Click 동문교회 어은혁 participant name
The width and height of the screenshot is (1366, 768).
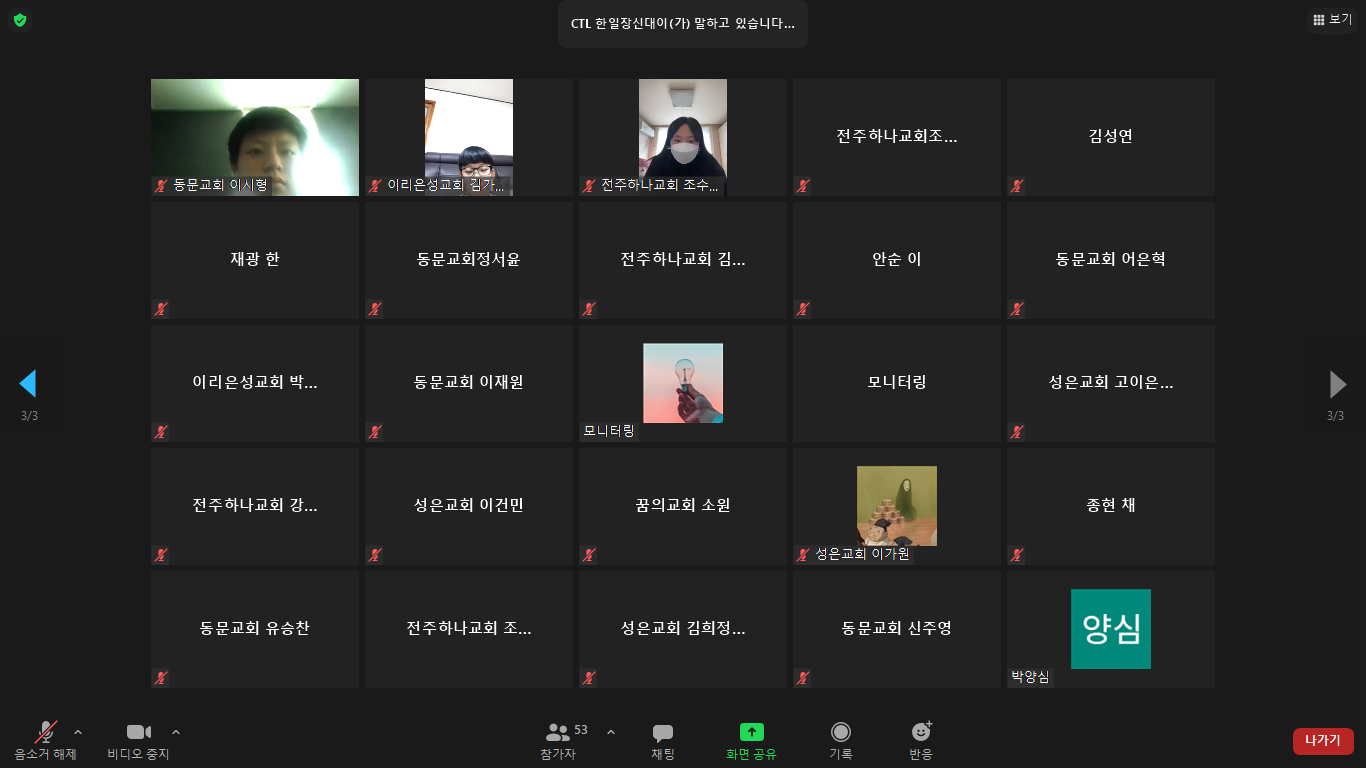click(1111, 259)
